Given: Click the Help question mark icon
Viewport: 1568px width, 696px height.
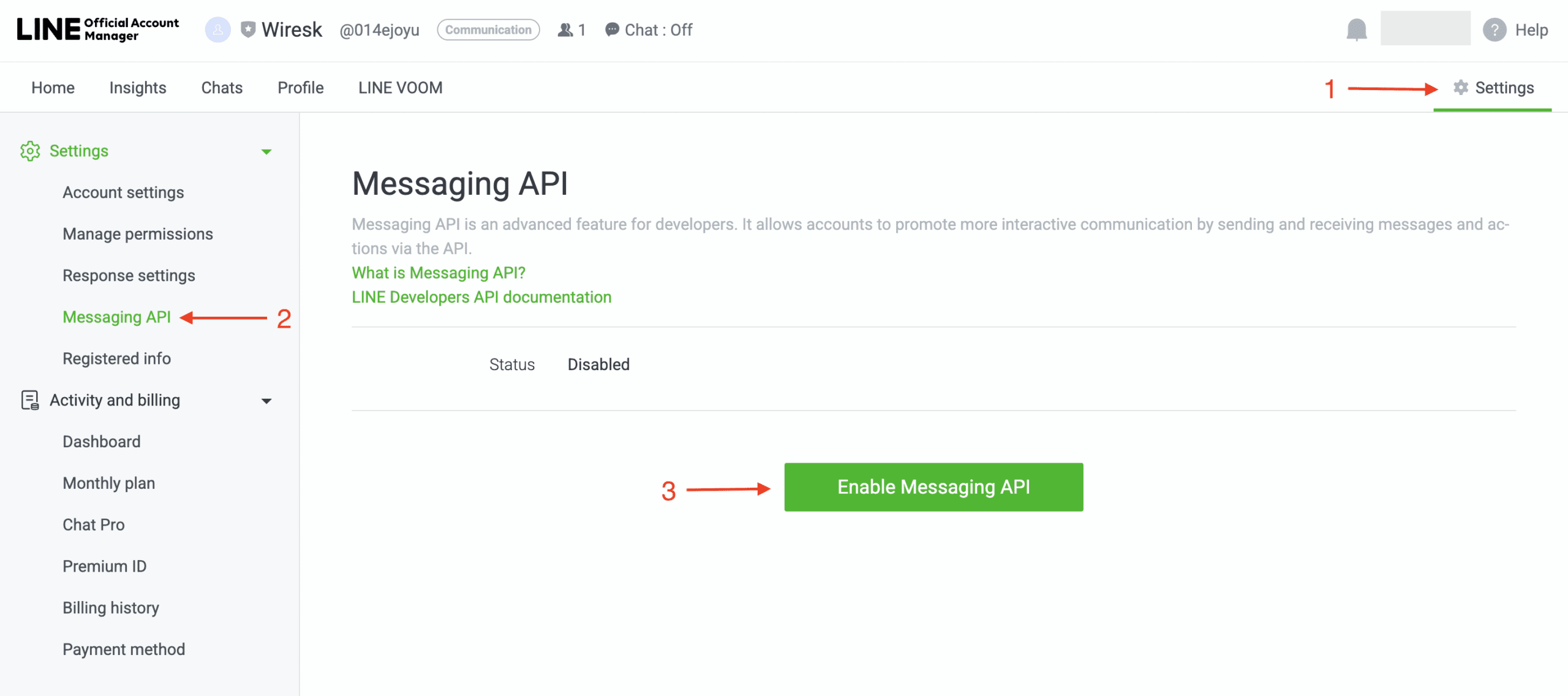Looking at the screenshot, I should [1494, 29].
